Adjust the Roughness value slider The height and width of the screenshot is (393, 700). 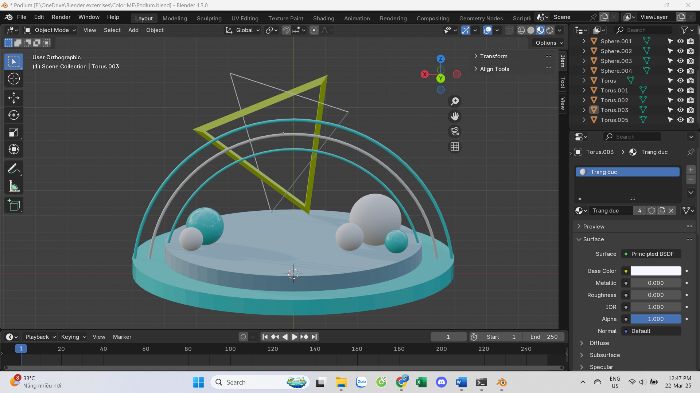click(x=656, y=295)
